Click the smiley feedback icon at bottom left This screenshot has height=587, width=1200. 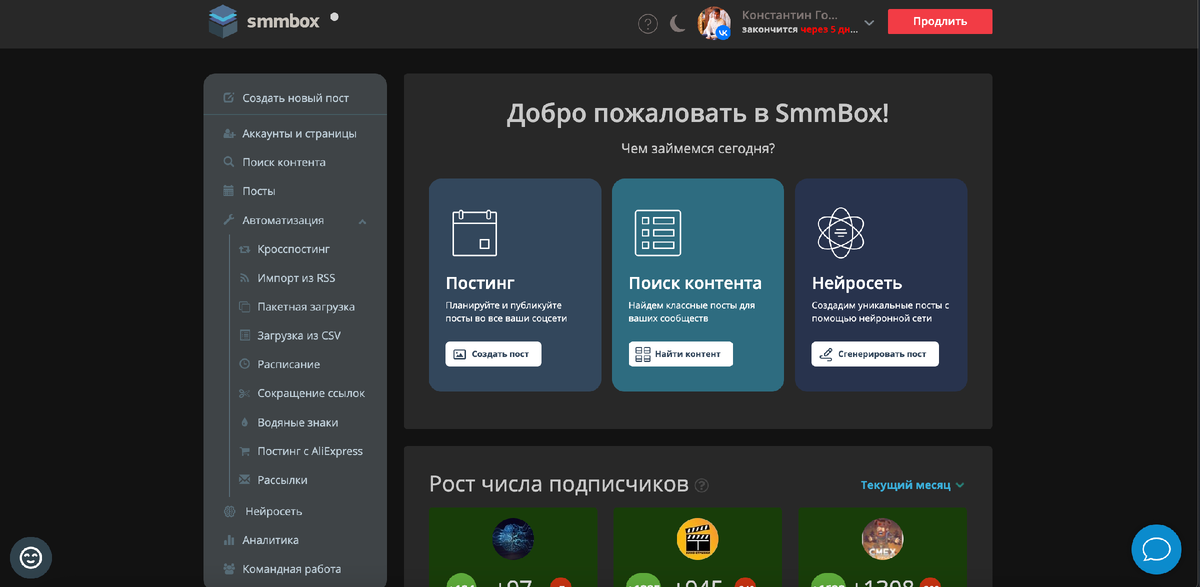31,558
